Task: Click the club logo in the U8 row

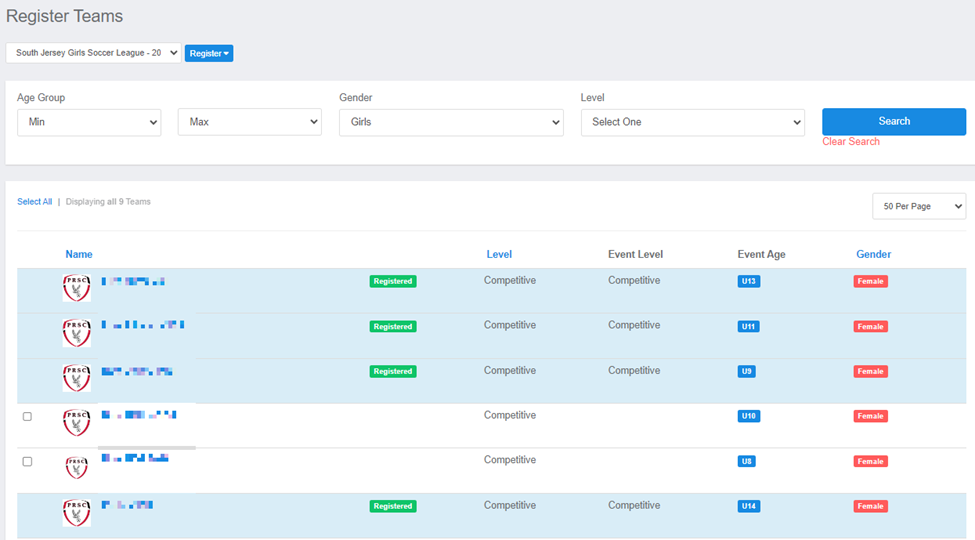Action: (76, 467)
